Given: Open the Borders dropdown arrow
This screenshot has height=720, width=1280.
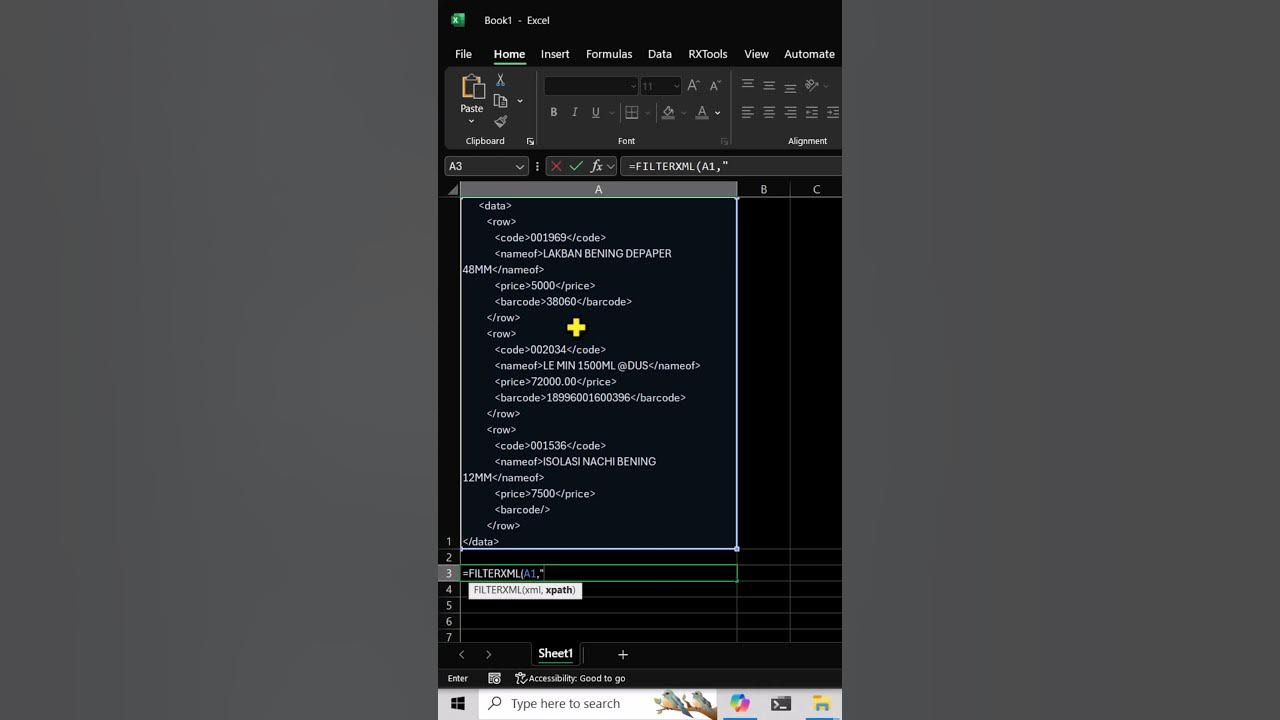Looking at the screenshot, I should click(645, 112).
